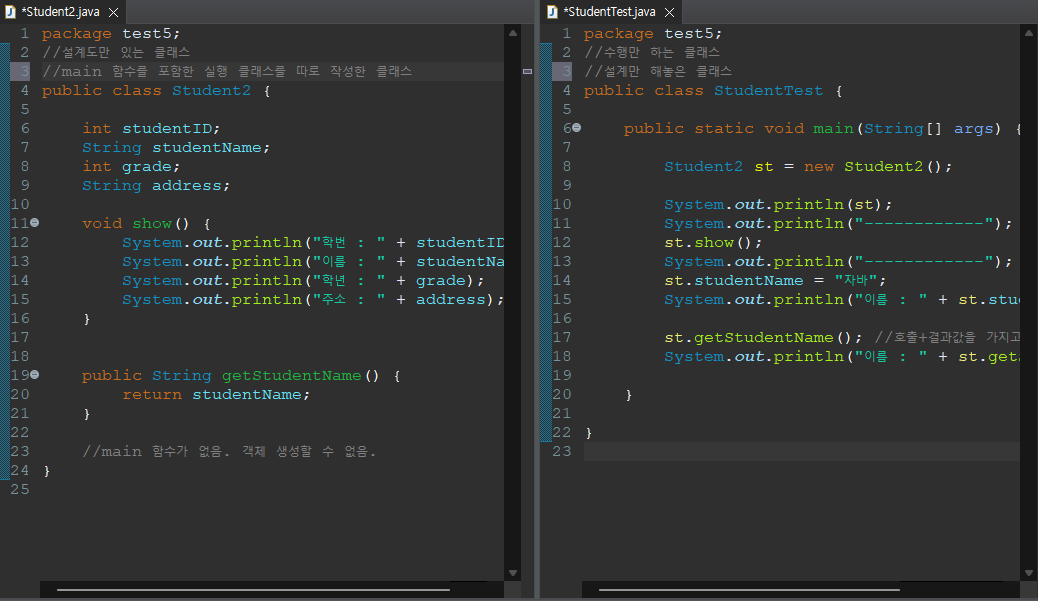Collapse getStudentName() method fold at line 19
1038x601 pixels.
click(34, 375)
